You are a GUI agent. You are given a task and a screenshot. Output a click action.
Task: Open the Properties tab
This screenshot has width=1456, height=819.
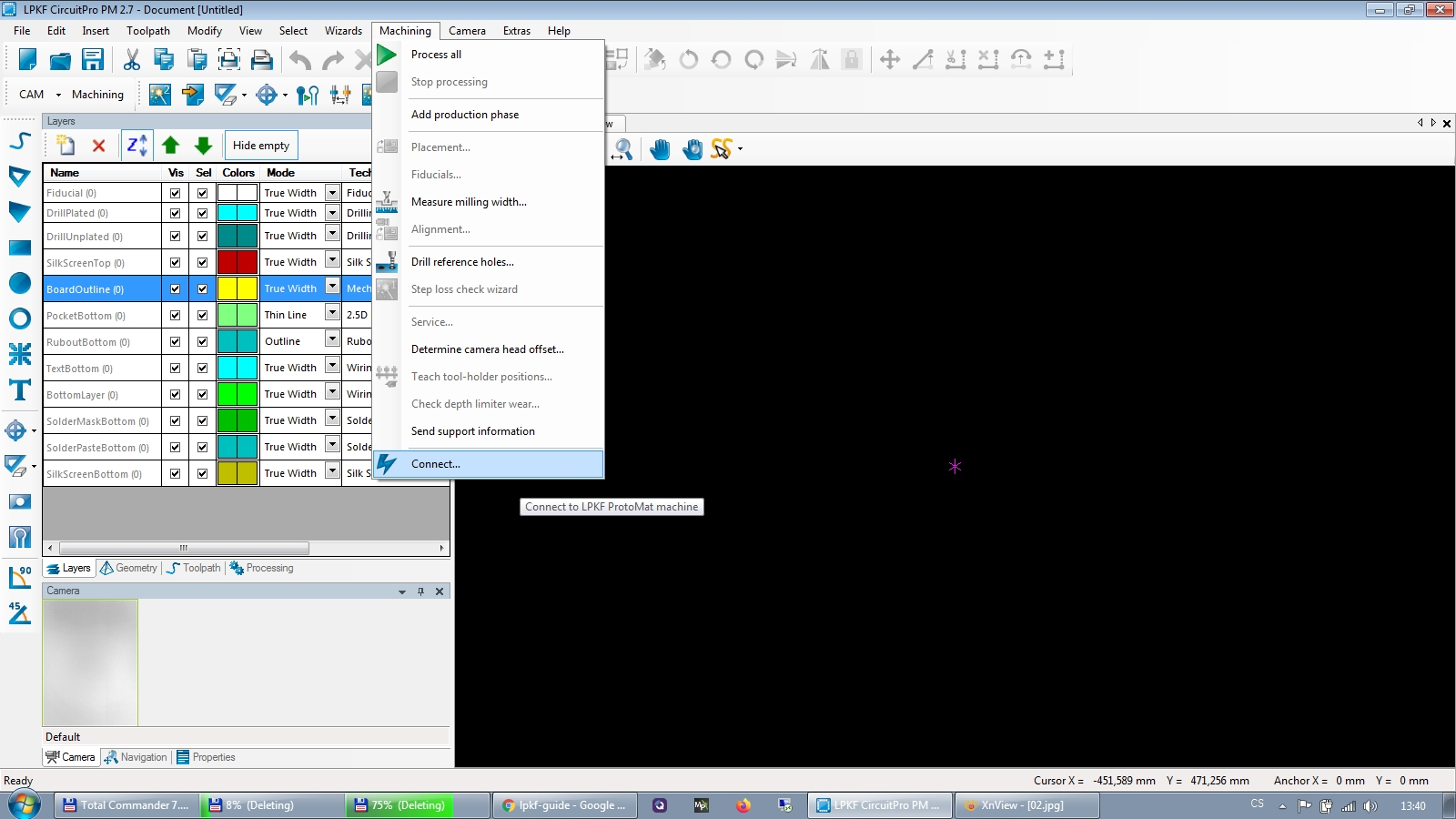pyautogui.click(x=206, y=757)
